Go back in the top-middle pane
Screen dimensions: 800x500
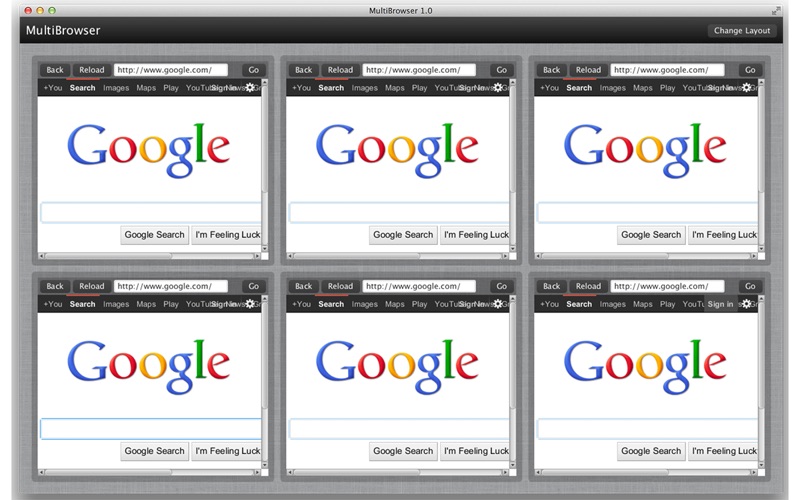304,70
